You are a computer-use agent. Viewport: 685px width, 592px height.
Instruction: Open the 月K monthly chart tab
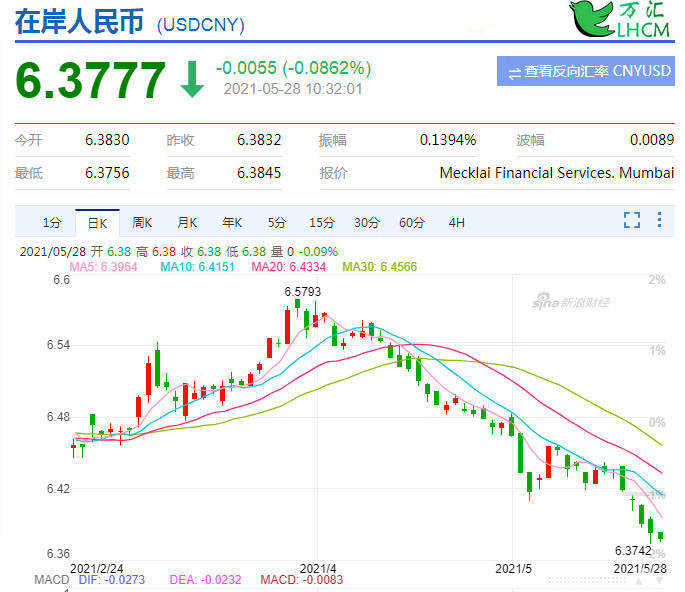[x=187, y=223]
